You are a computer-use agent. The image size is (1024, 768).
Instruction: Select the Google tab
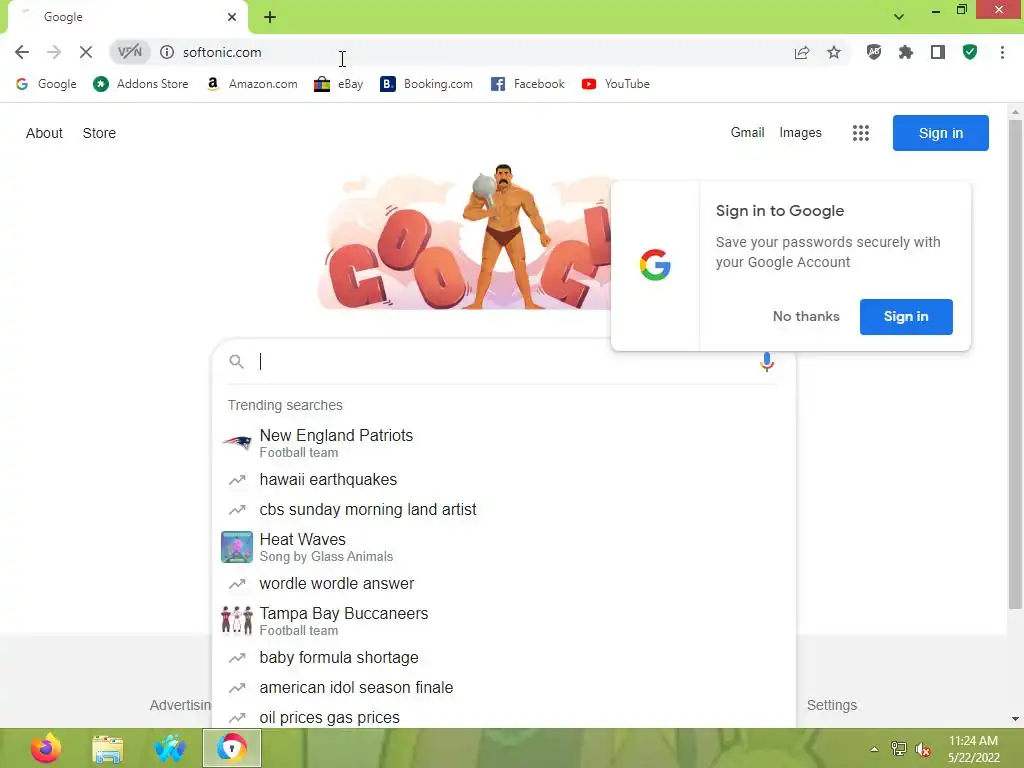[127, 17]
